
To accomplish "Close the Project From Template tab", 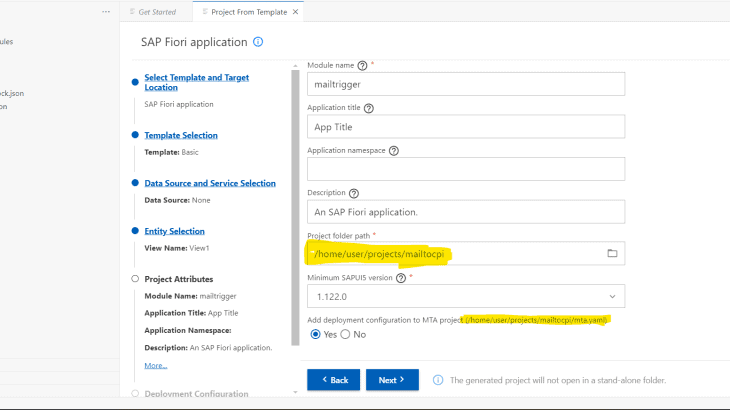I will click(x=295, y=12).
